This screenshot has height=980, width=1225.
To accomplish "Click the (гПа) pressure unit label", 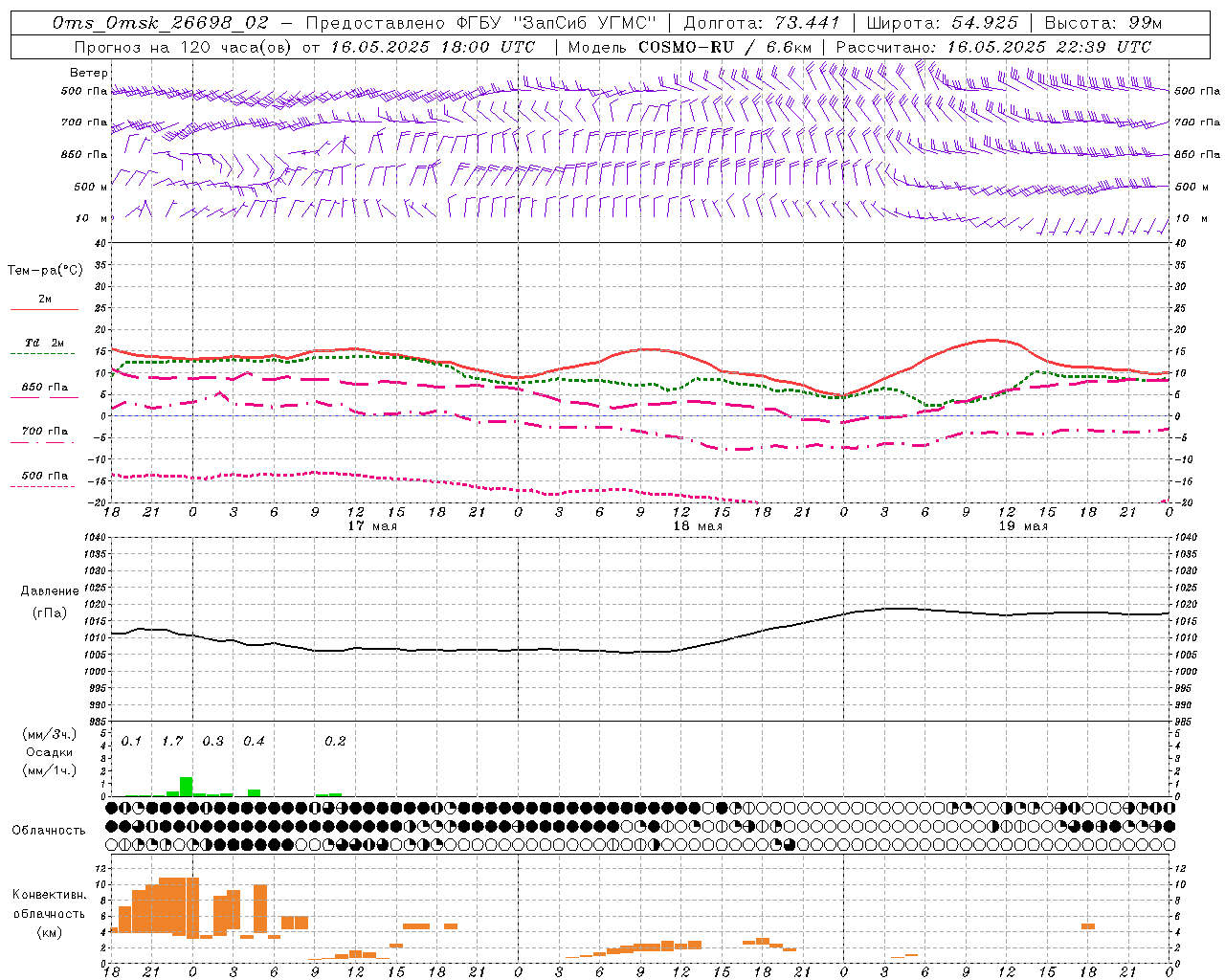I will pyautogui.click(x=48, y=613).
